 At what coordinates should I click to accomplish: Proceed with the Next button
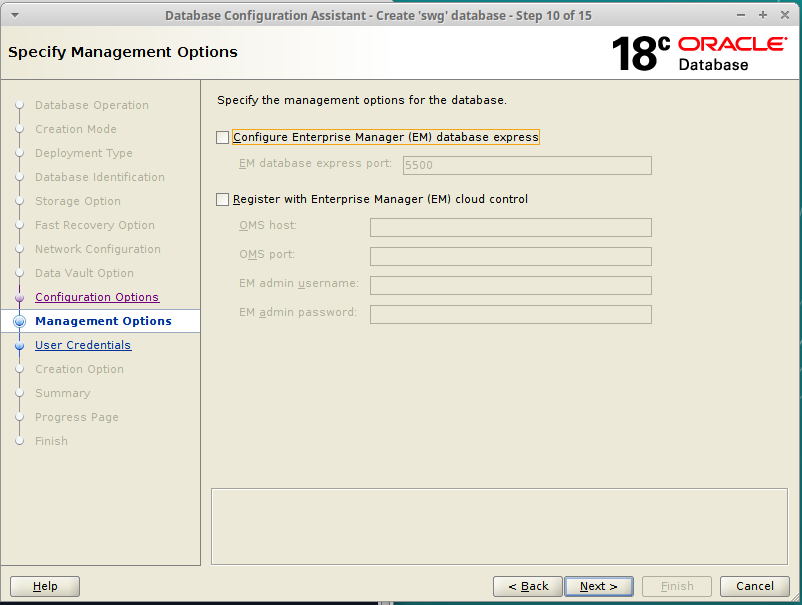coord(599,586)
